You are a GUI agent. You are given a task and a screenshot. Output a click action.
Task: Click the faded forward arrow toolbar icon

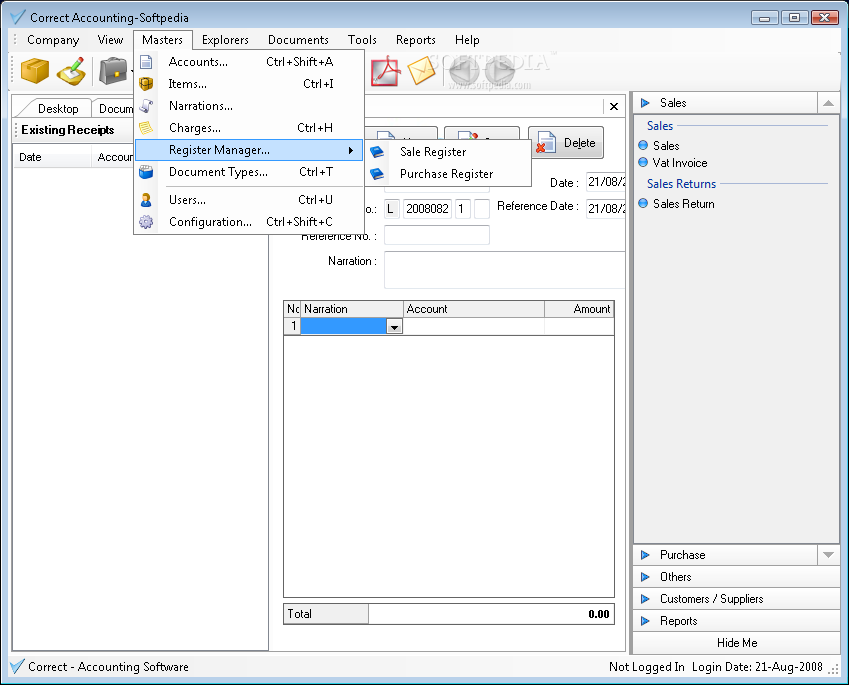[499, 71]
